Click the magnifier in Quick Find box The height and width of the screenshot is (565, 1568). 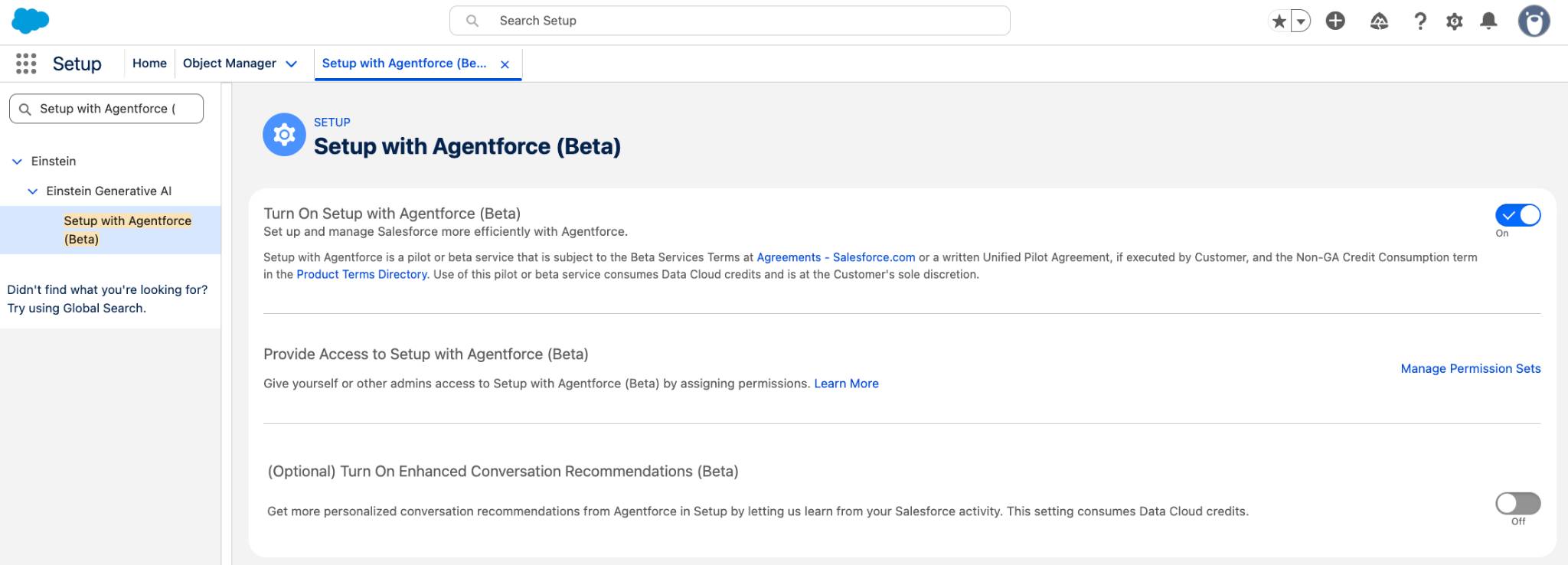coord(25,109)
